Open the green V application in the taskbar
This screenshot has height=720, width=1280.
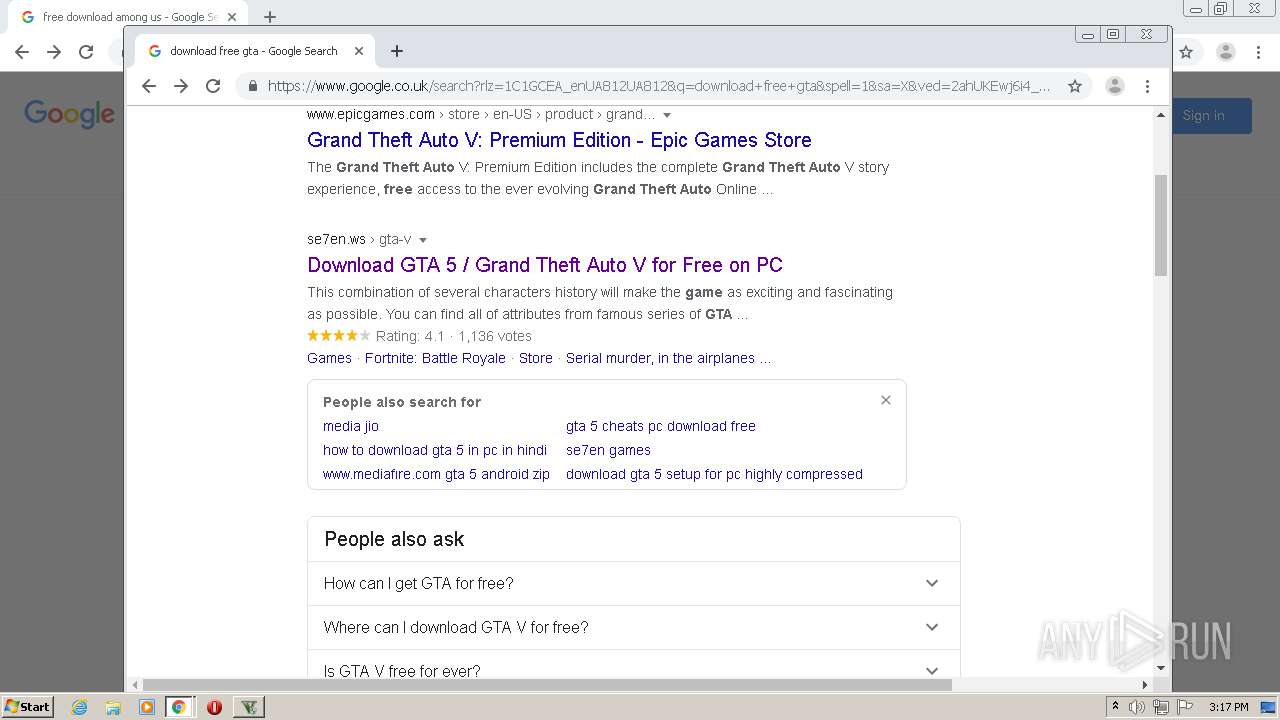click(x=249, y=707)
